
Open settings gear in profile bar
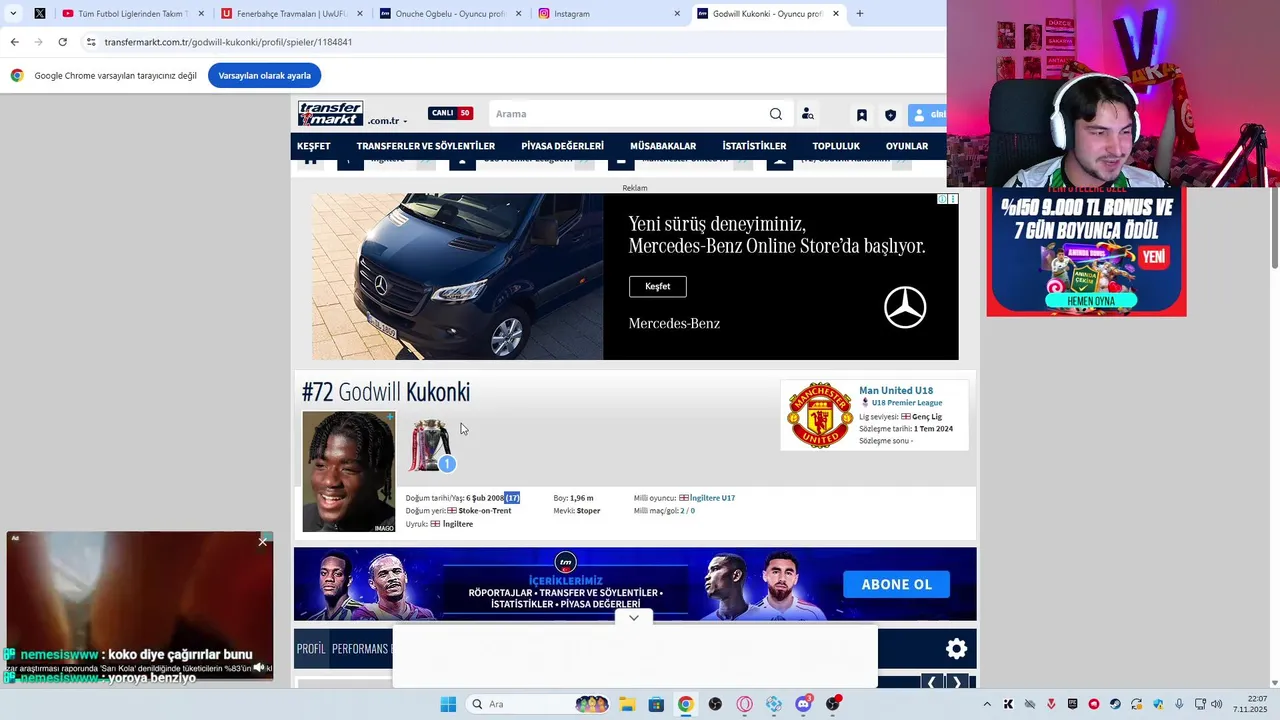point(957,649)
